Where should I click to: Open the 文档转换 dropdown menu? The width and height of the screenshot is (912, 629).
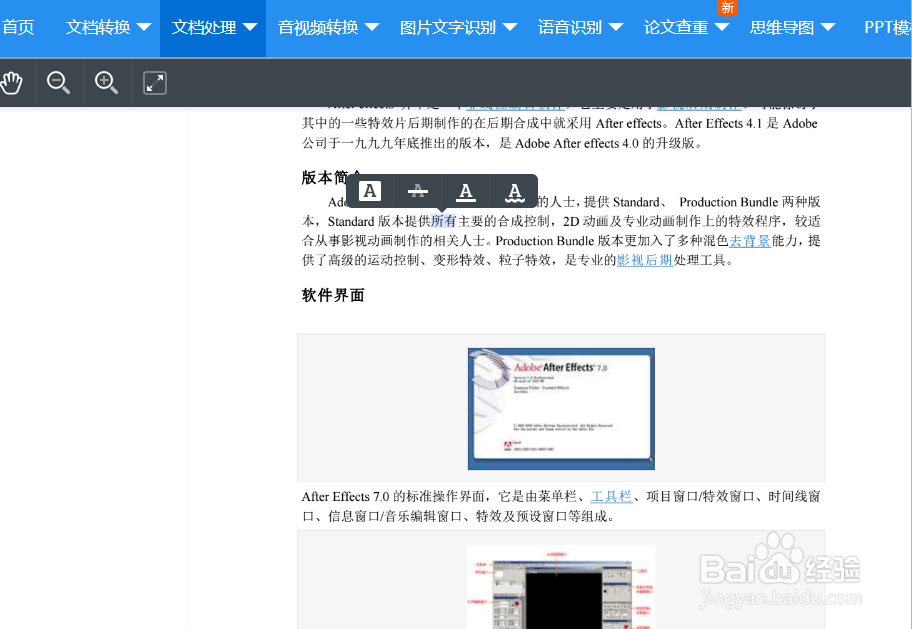pos(107,27)
